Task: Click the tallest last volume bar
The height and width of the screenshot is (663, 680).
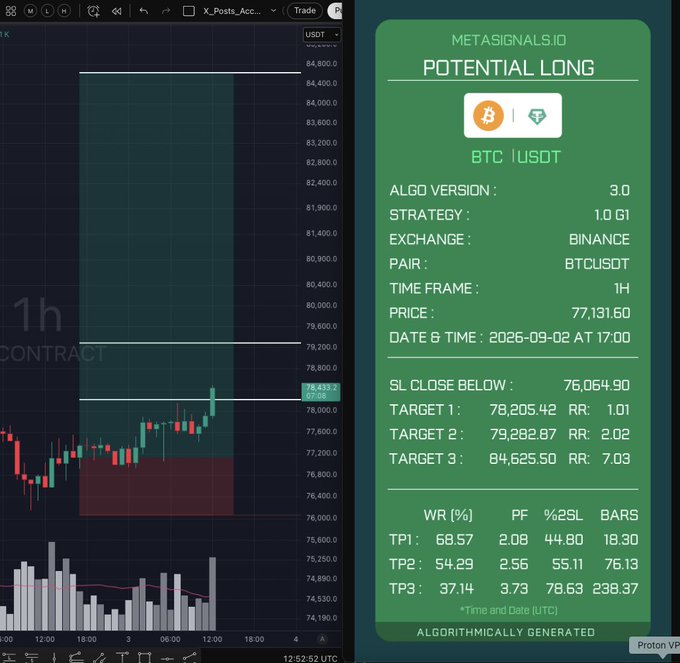Action: click(212, 594)
